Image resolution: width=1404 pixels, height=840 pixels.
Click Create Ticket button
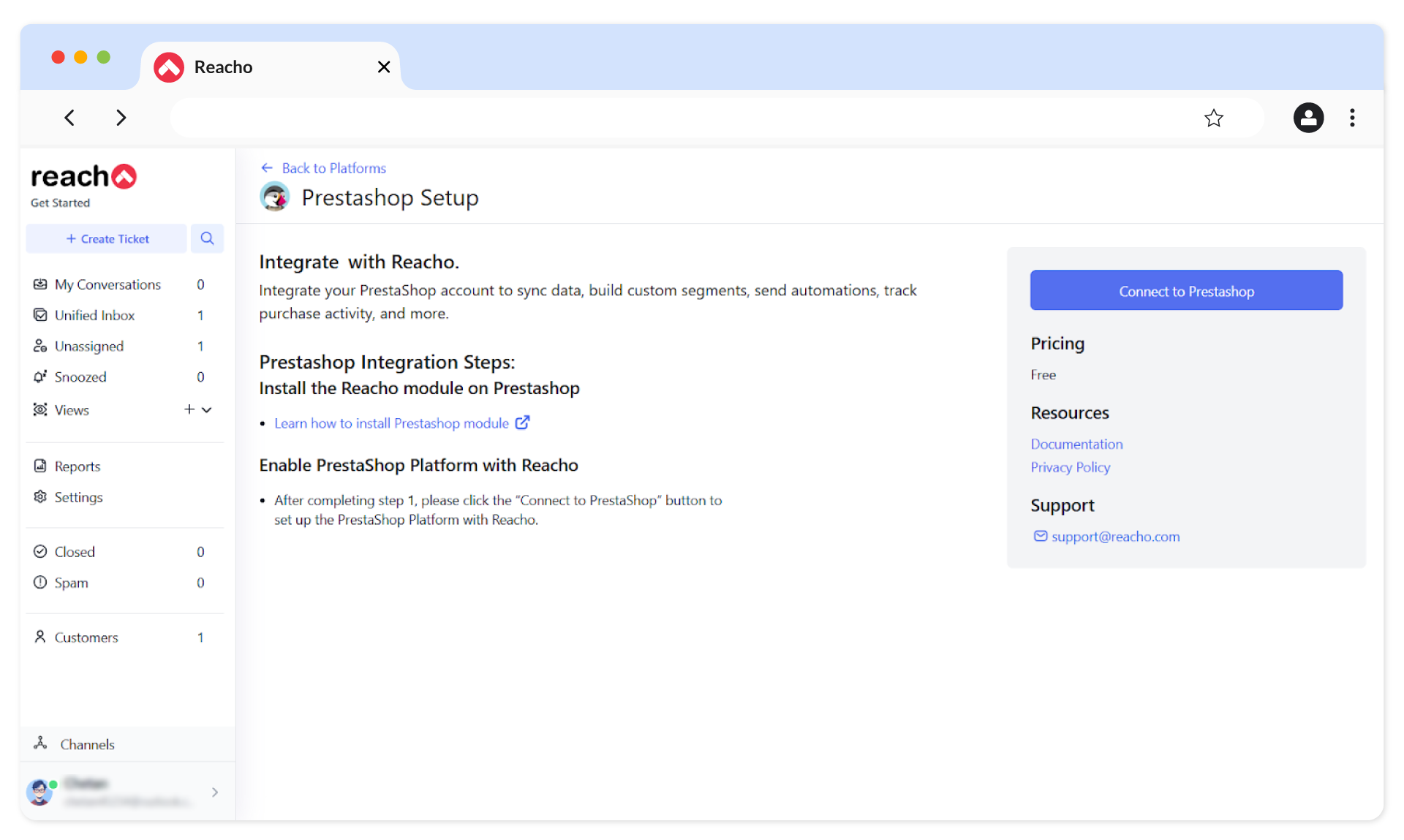[x=107, y=238]
